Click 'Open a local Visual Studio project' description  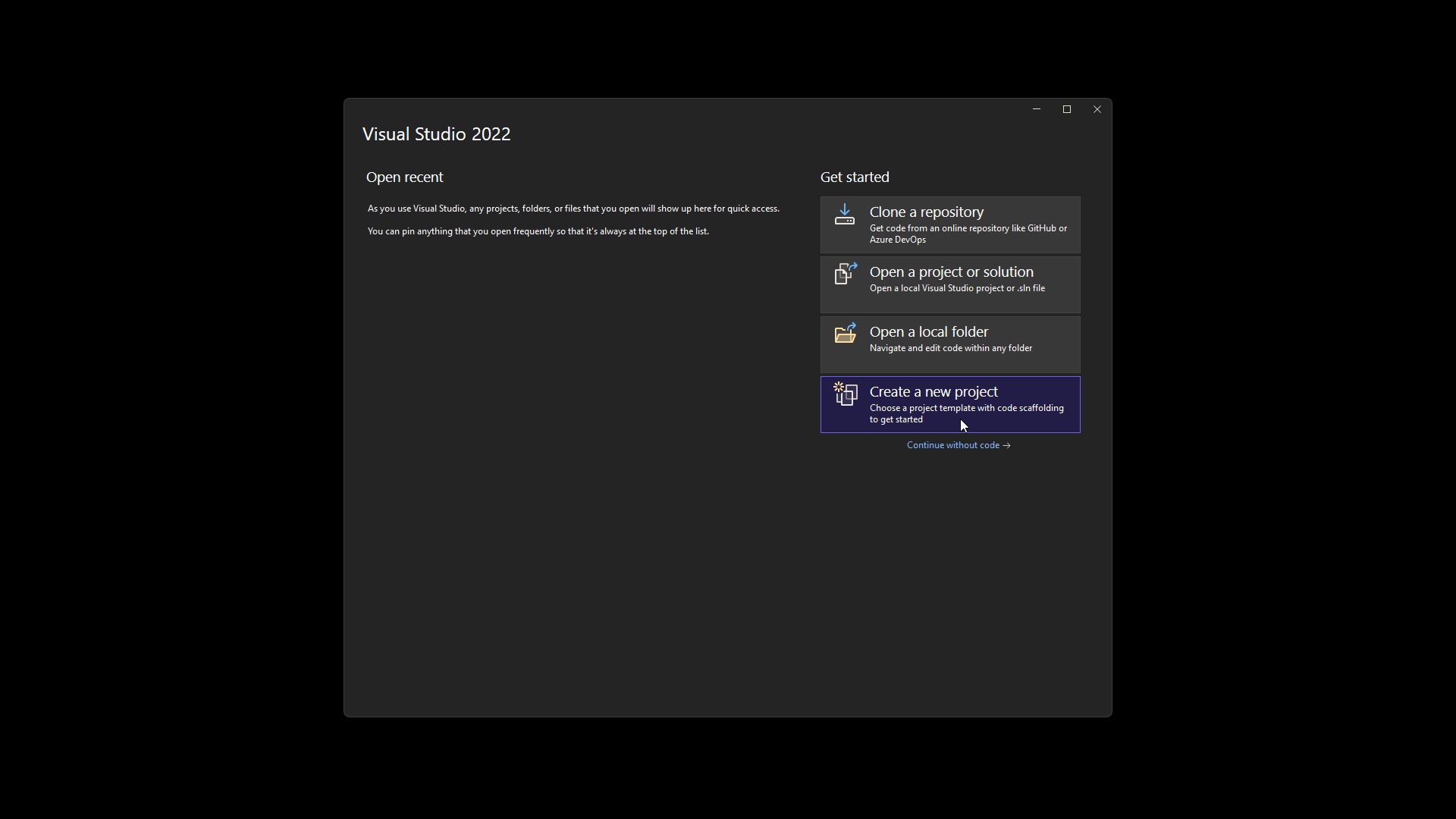956,288
